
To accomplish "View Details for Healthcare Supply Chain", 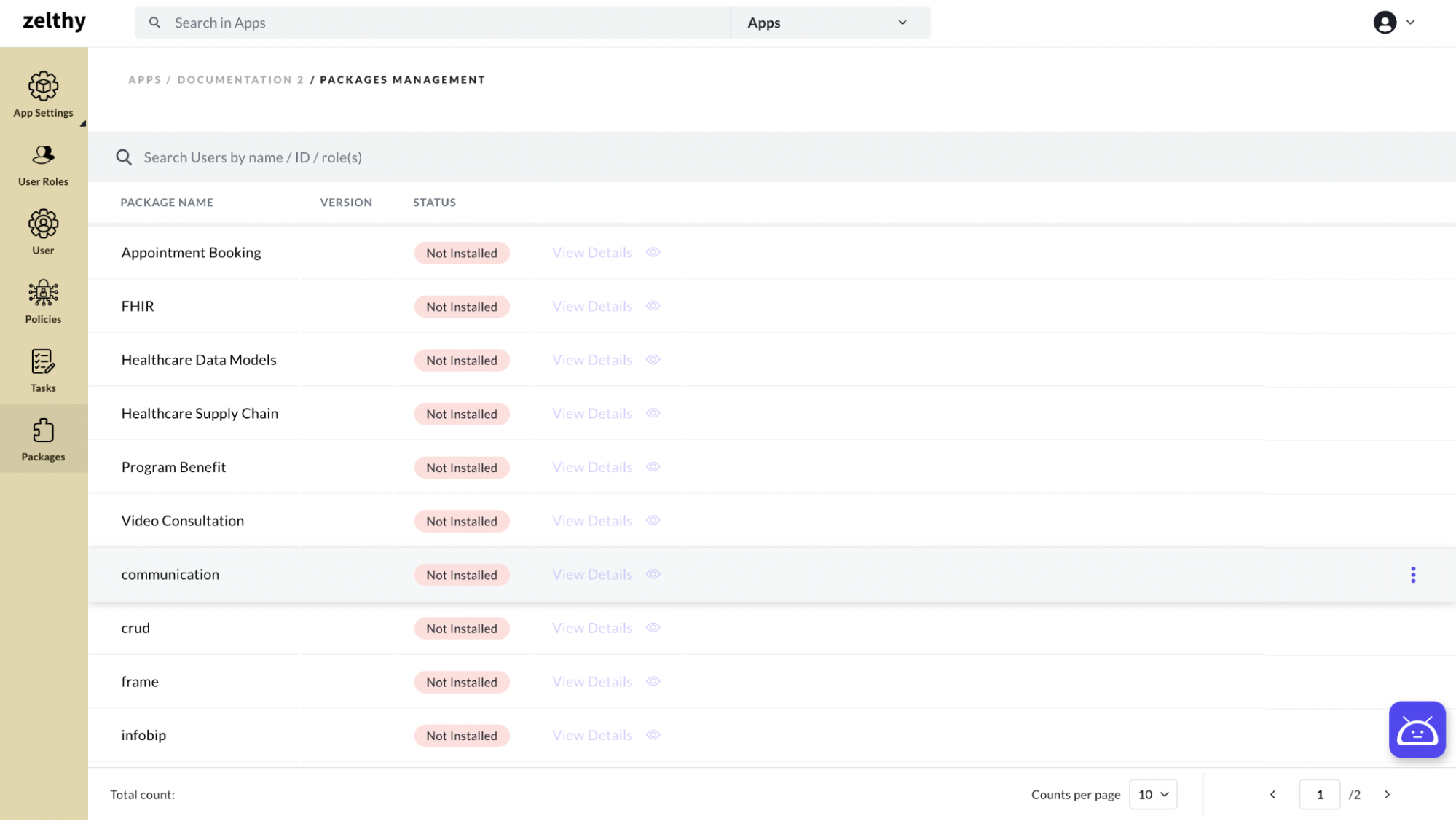I will (x=592, y=413).
